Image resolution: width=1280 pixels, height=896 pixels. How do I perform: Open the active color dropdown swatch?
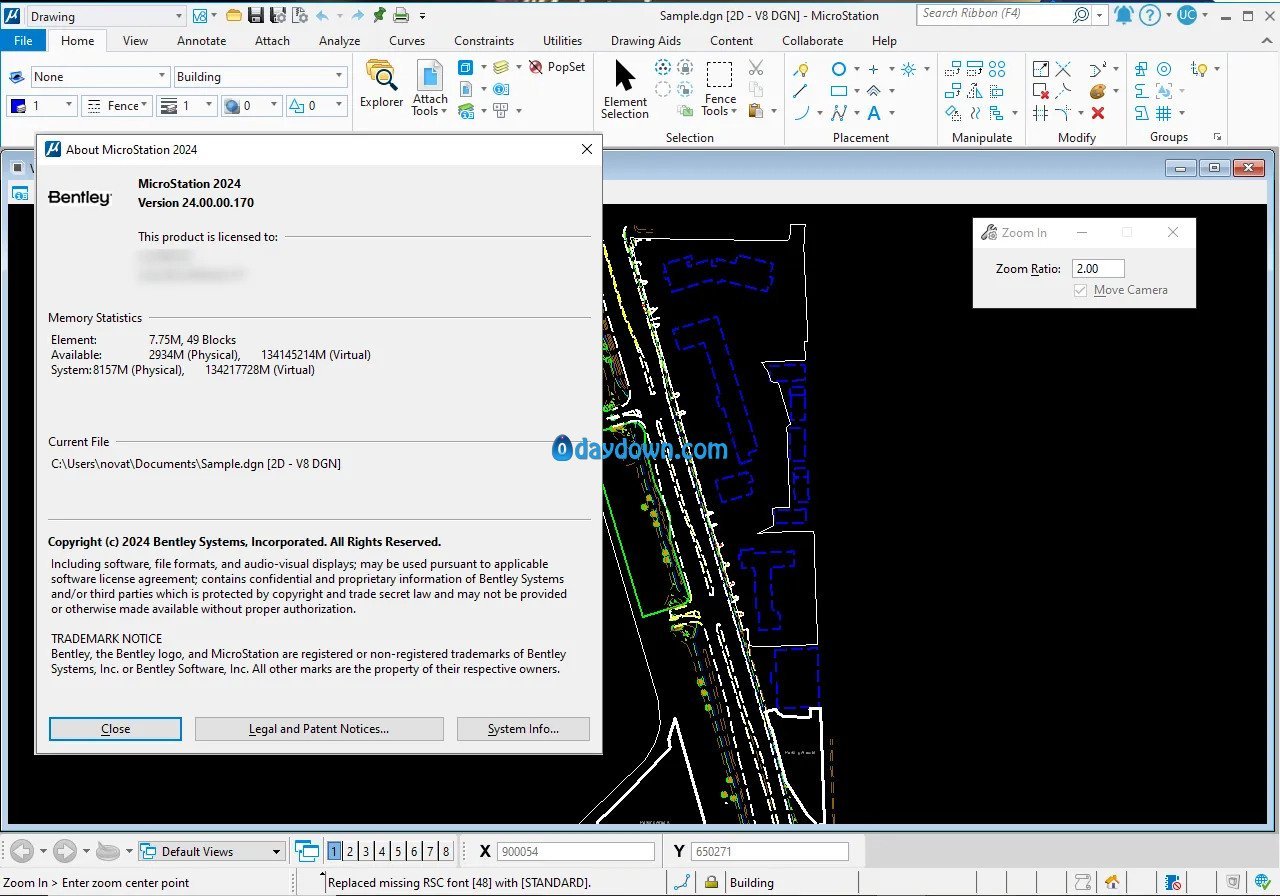pos(41,105)
